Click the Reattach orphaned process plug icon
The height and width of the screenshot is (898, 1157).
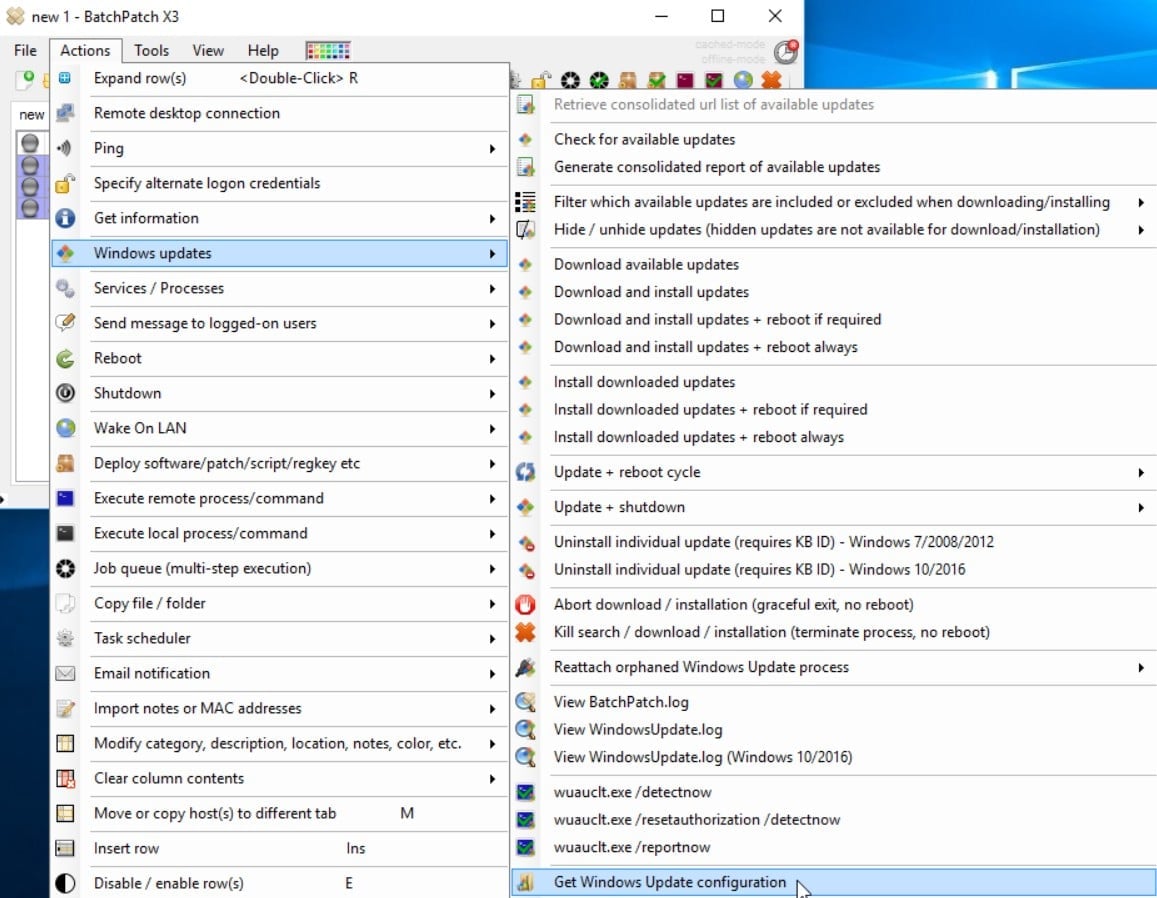coord(525,667)
